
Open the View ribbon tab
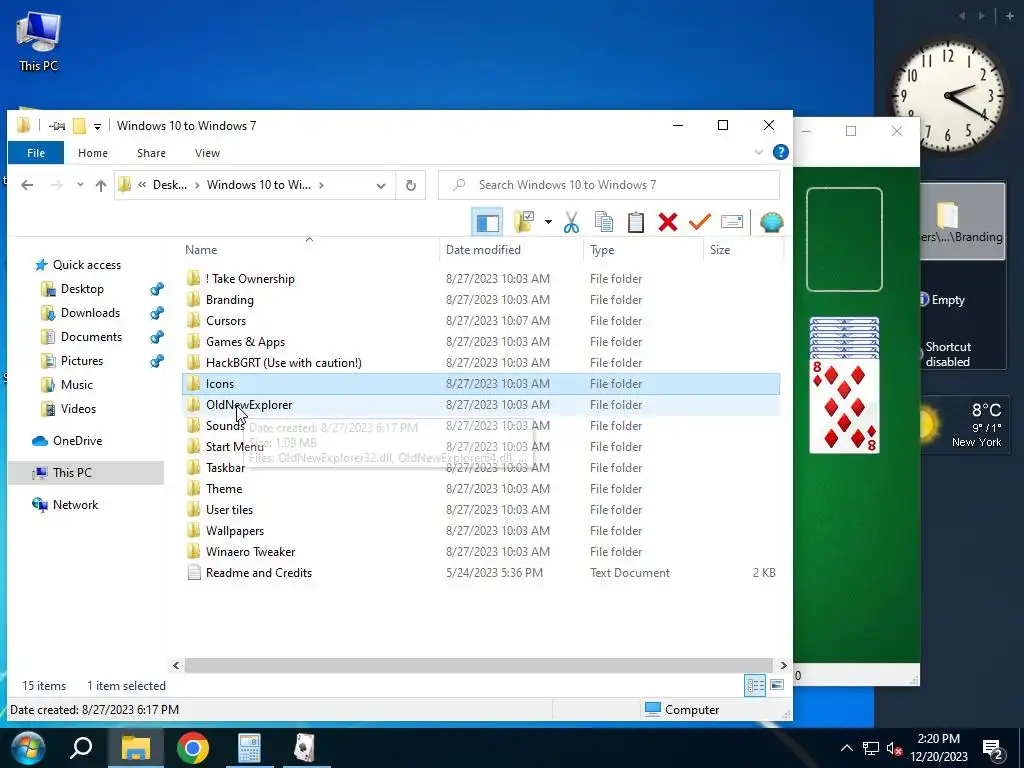(207, 153)
